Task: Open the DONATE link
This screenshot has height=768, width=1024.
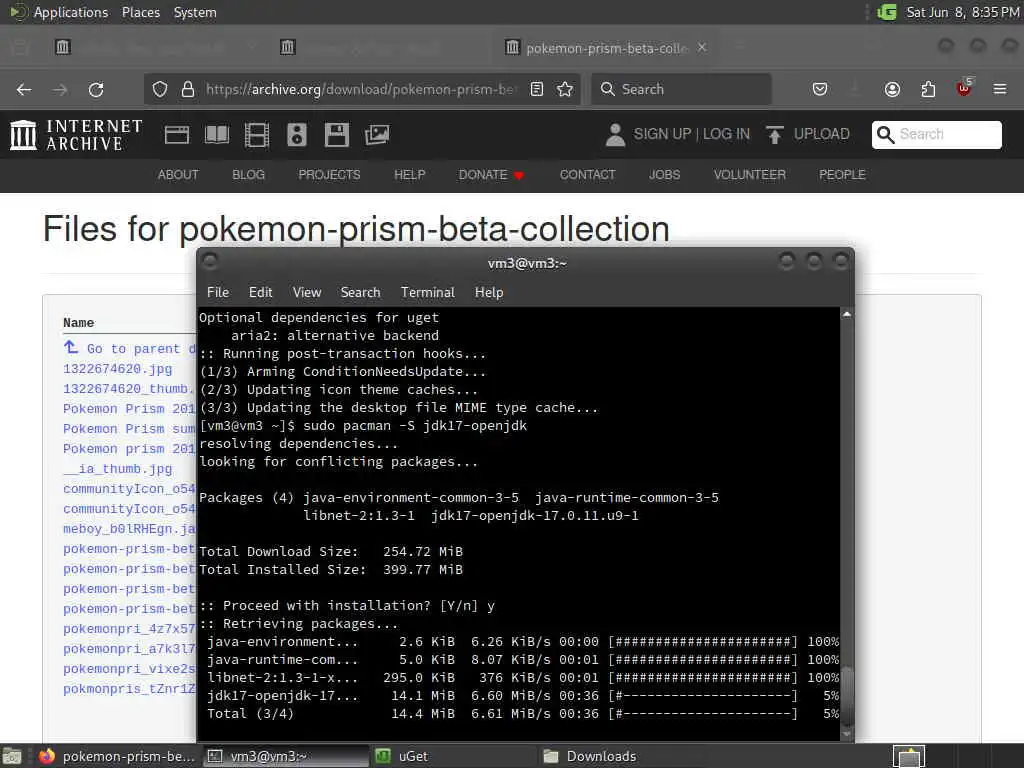Action: tap(491, 175)
